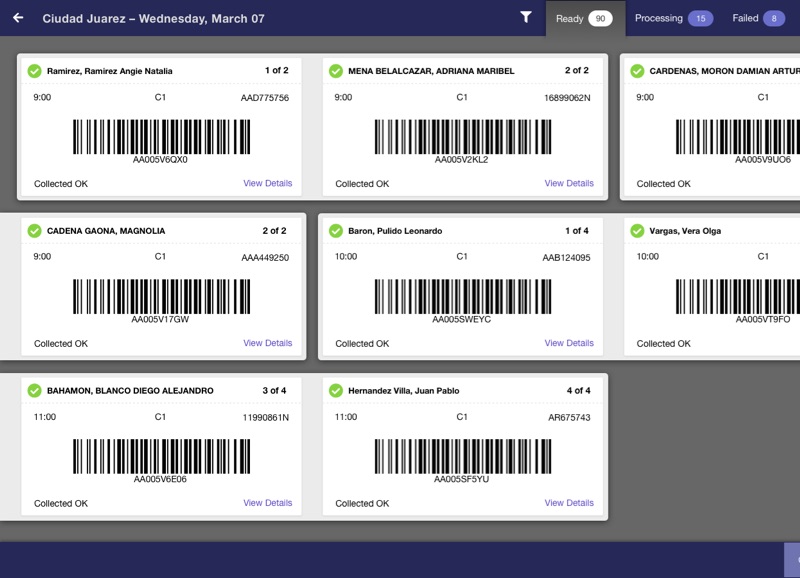Click document number AAB124095
Image resolution: width=800 pixels, height=578 pixels.
[x=566, y=258]
